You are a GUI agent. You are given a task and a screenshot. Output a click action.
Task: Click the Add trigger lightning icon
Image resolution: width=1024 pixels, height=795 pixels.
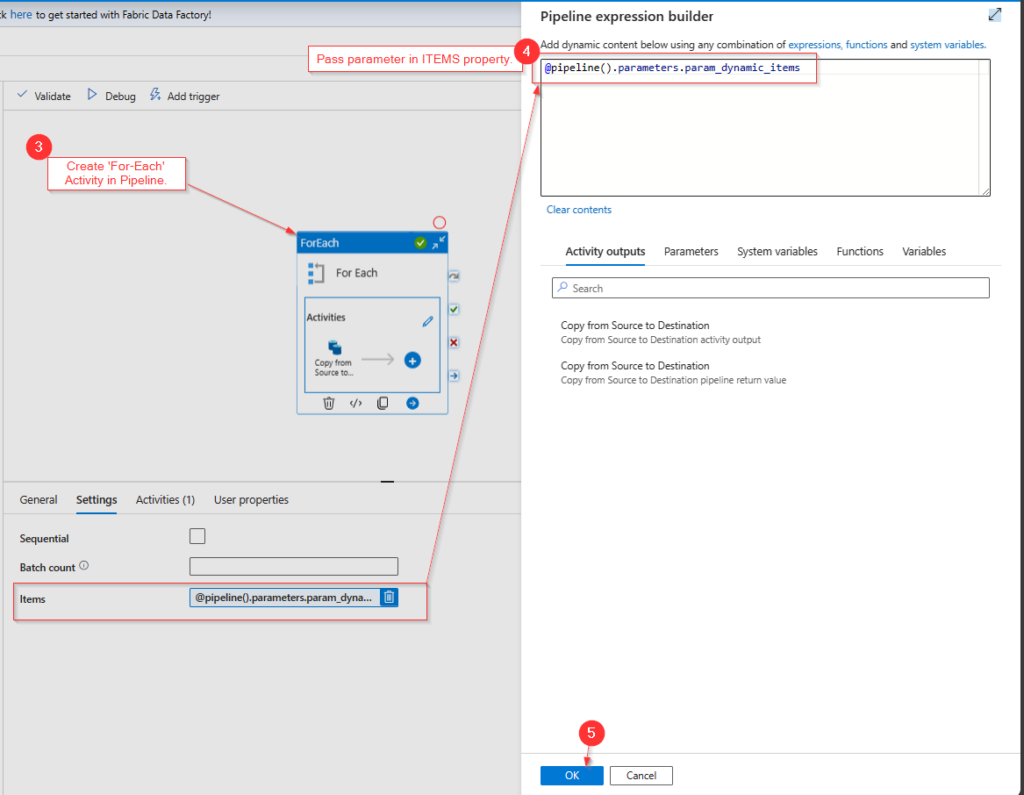pyautogui.click(x=155, y=95)
